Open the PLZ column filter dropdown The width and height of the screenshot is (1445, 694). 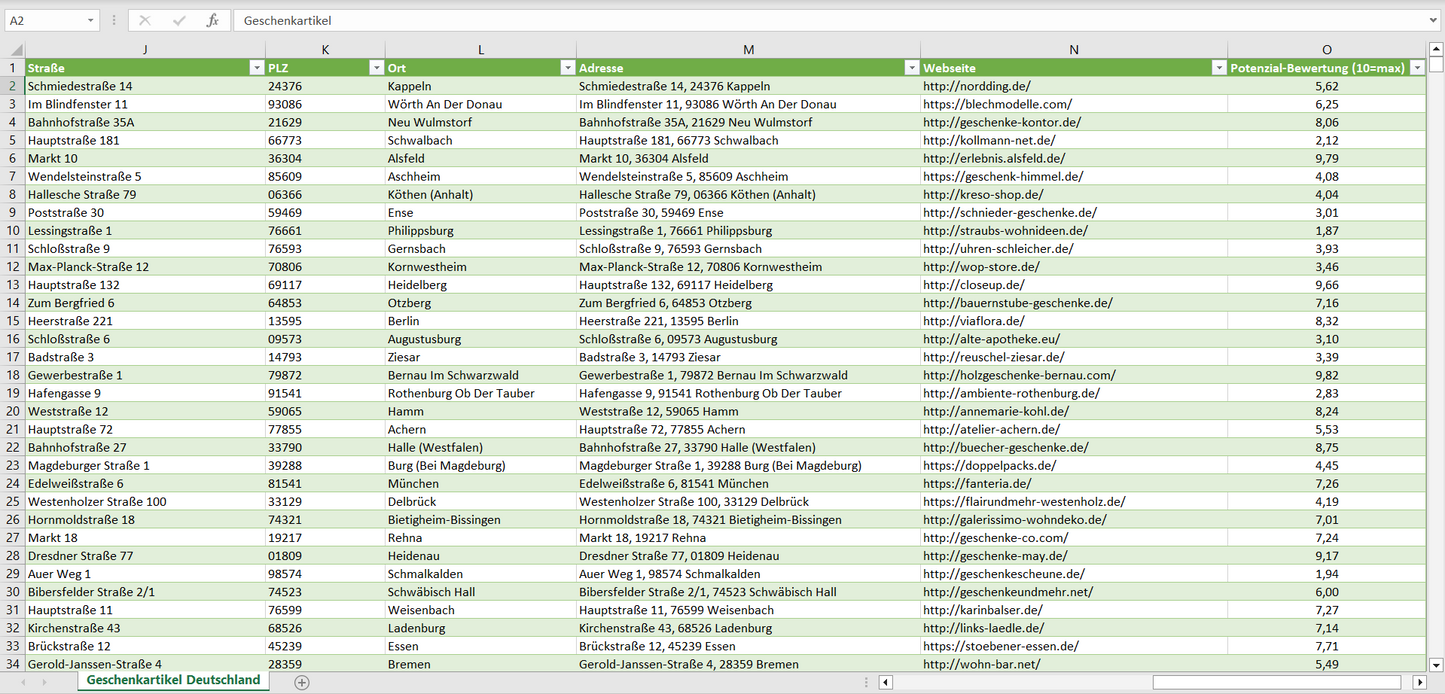(376, 68)
